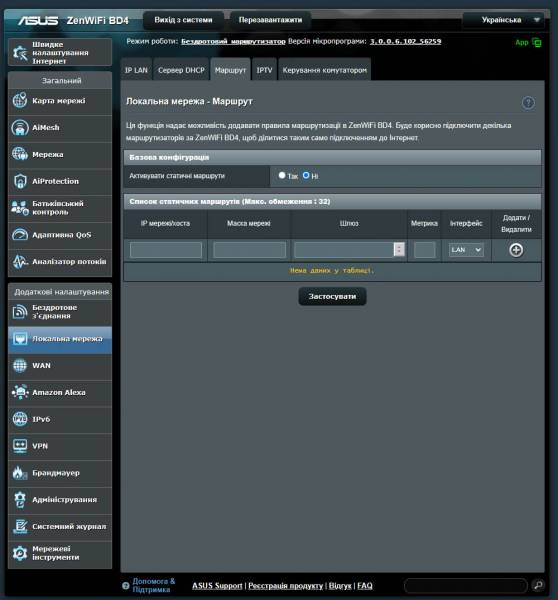Click the Застосувати button
Image resolution: width=558 pixels, height=600 pixels.
pos(332,297)
